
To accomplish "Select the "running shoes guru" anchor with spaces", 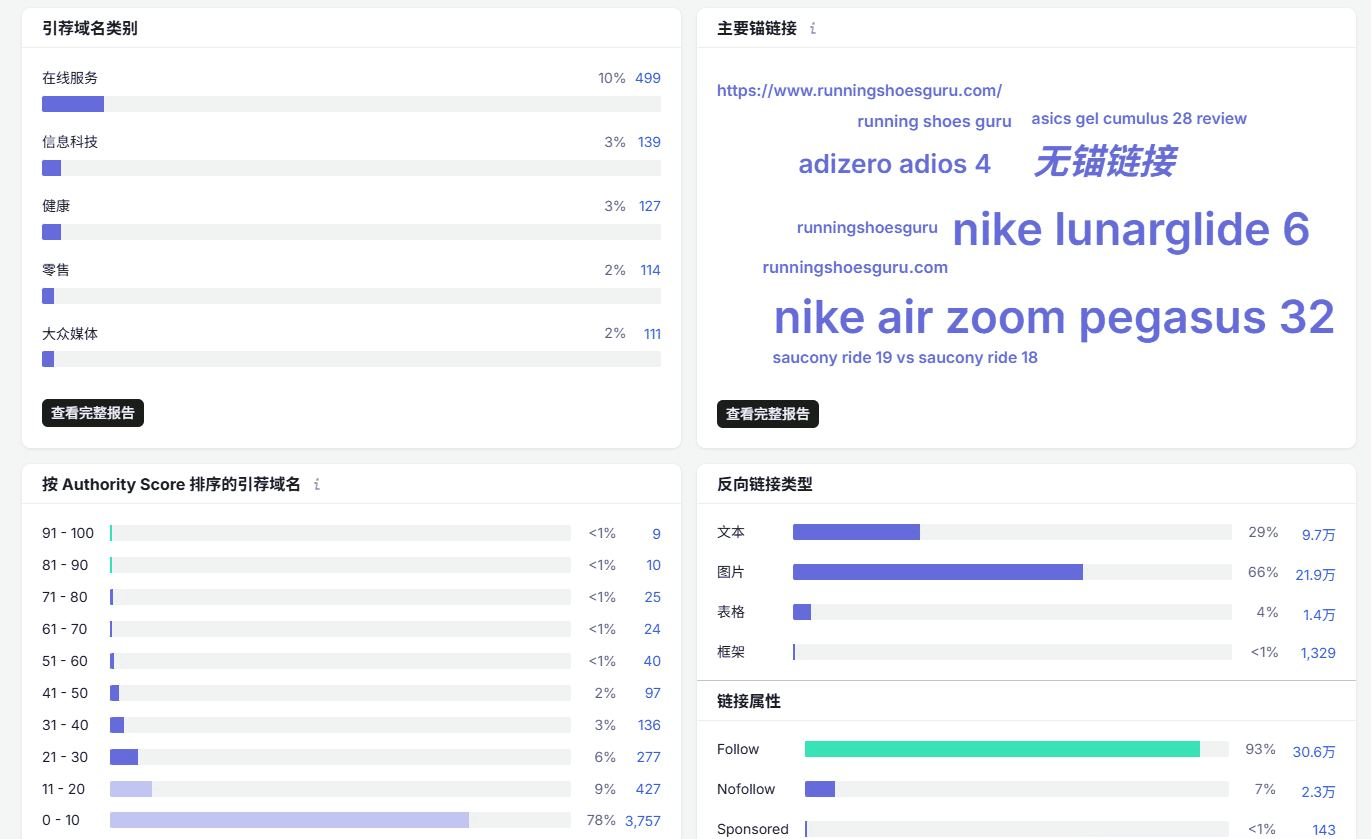I will click(934, 121).
